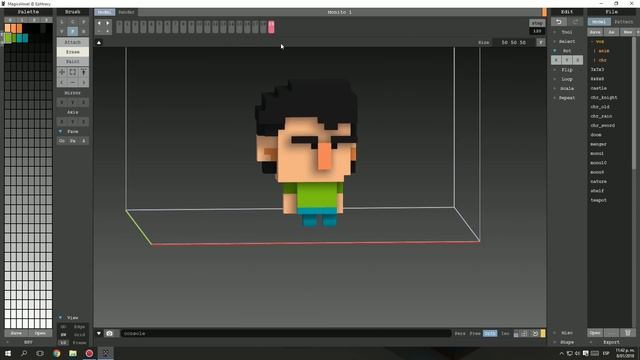Click the undo arrow in Edit panel
This screenshot has width=640, height=360.
pyautogui.click(x=559, y=22)
